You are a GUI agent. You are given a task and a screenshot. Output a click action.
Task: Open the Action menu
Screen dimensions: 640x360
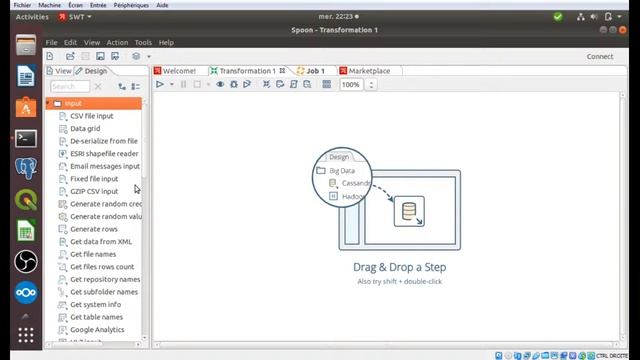coord(117,42)
